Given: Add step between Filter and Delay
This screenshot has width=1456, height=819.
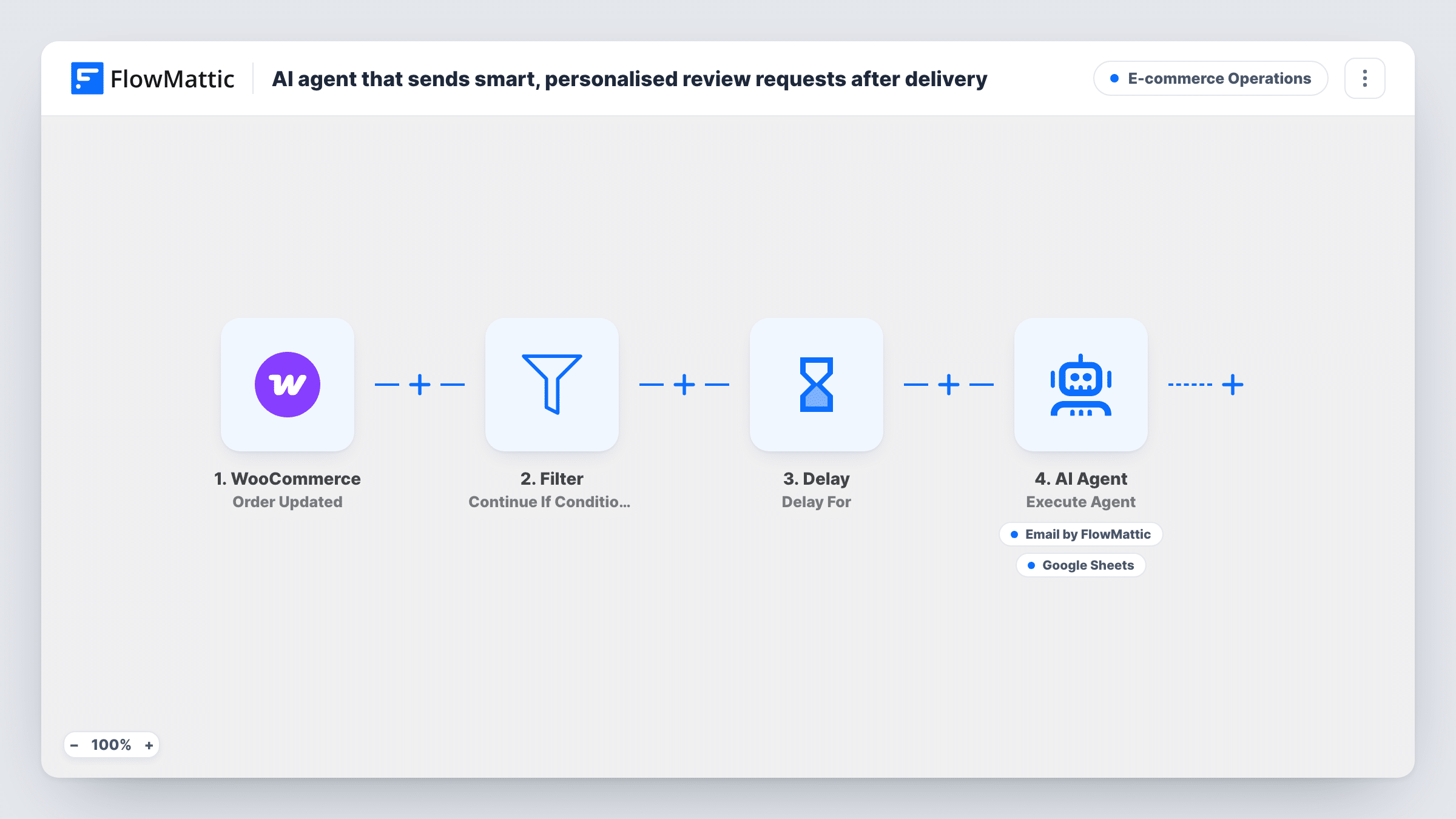Looking at the screenshot, I should tap(684, 385).
